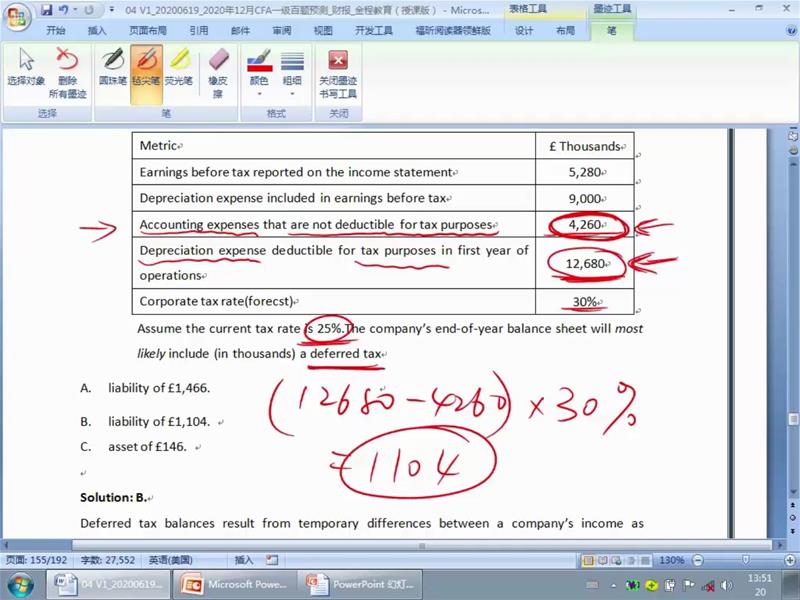This screenshot has height=600, width=800.
Task: Toggle the highlighted 毡尖笔 felt-tip pen
Action: pyautogui.click(x=146, y=73)
